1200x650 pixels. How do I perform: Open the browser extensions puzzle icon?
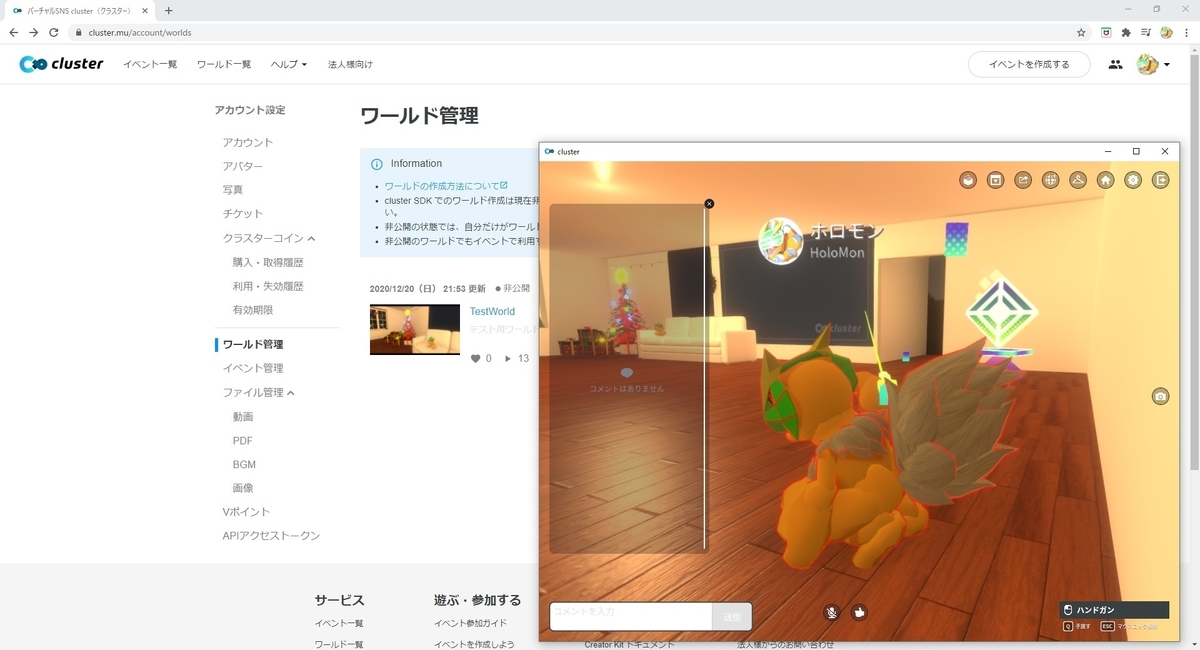pos(1126,32)
